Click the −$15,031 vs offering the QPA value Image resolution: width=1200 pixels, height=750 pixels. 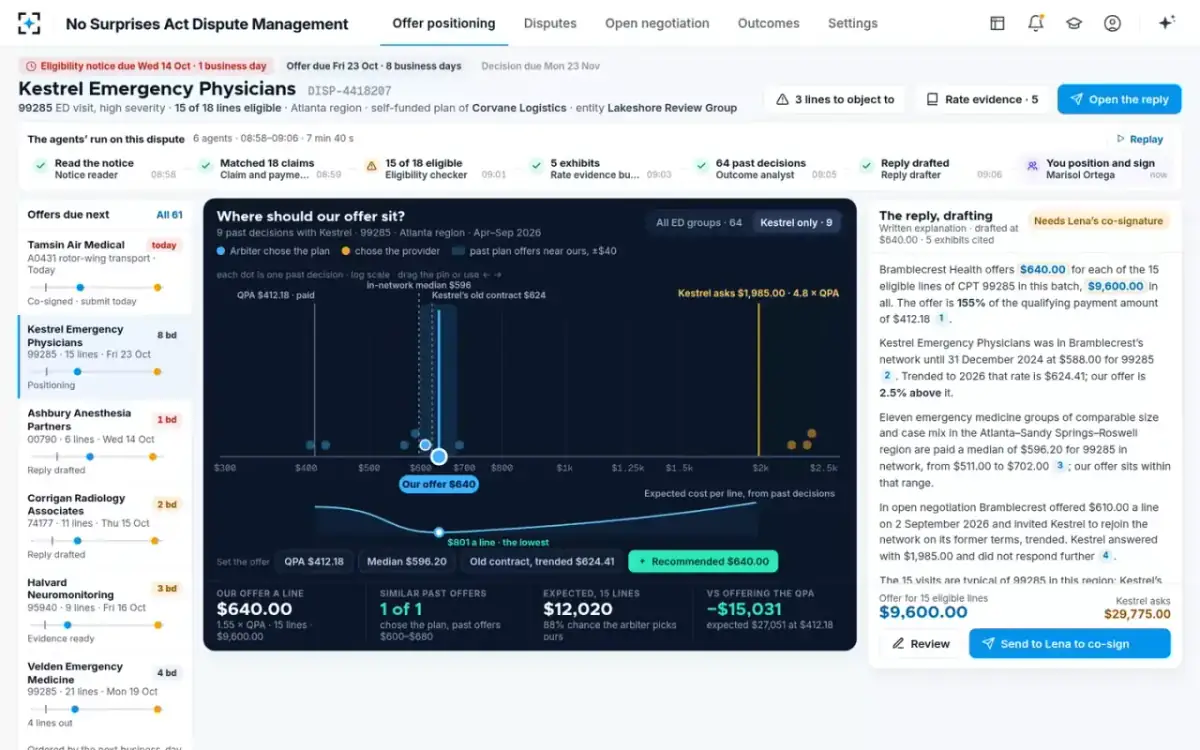[744, 609]
